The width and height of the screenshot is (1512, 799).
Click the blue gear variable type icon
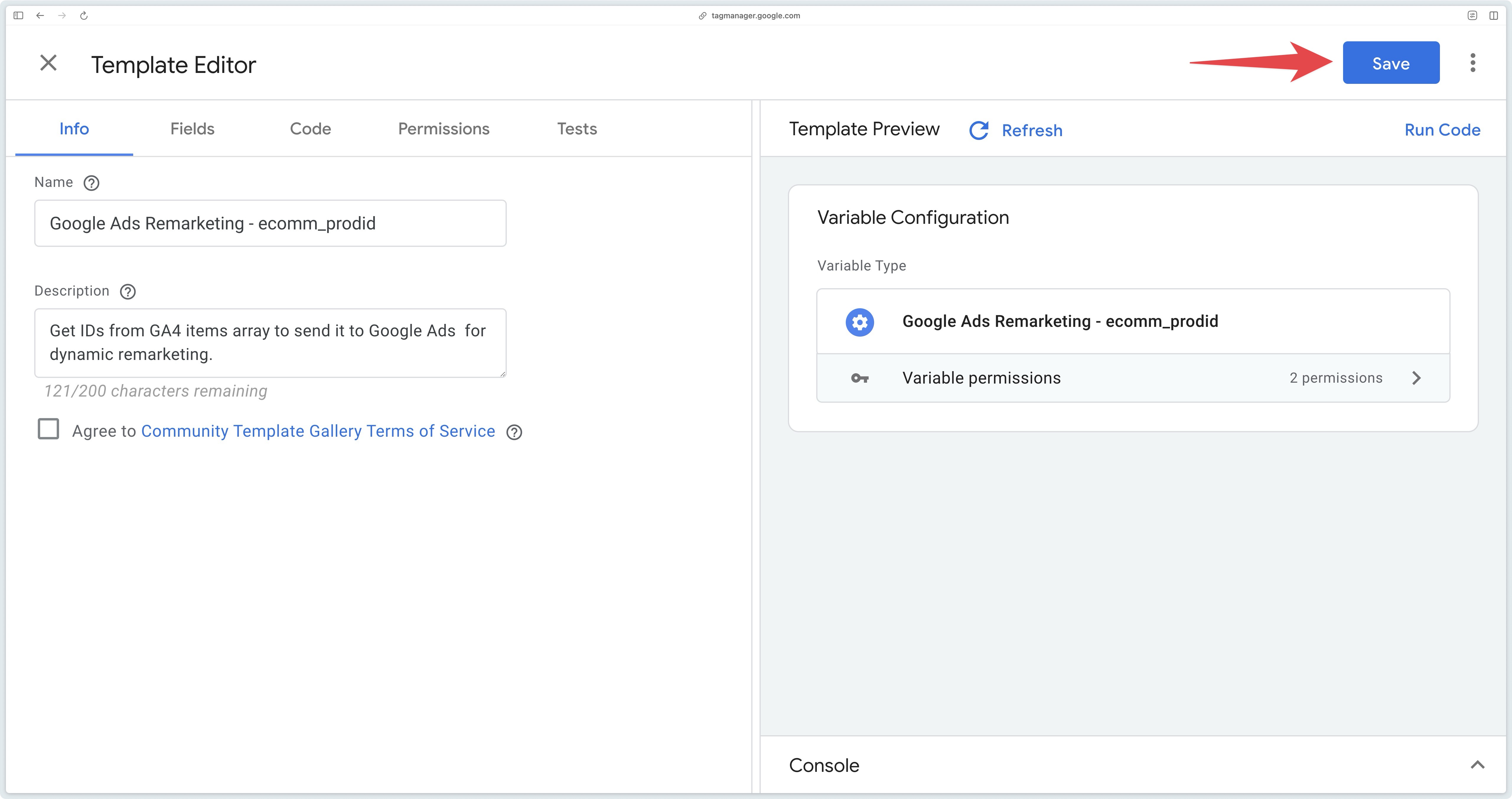pos(859,322)
